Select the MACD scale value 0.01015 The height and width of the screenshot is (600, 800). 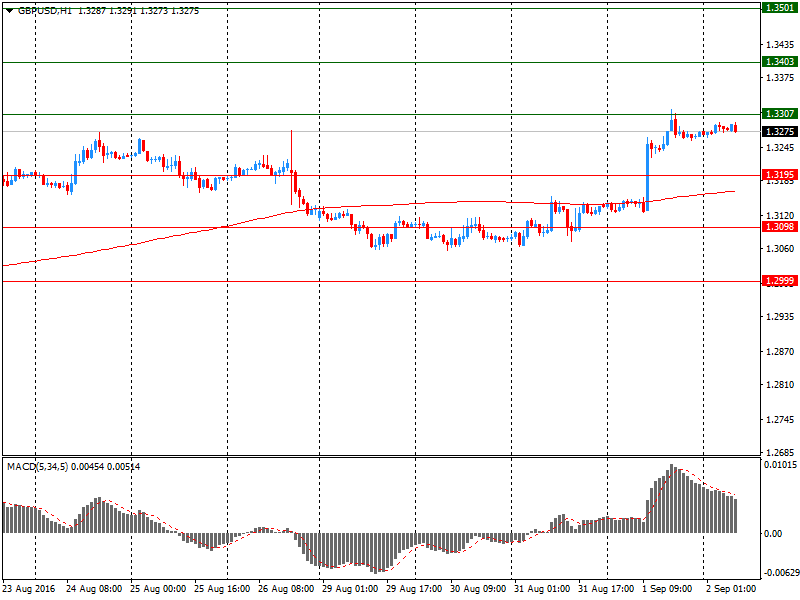point(780,465)
